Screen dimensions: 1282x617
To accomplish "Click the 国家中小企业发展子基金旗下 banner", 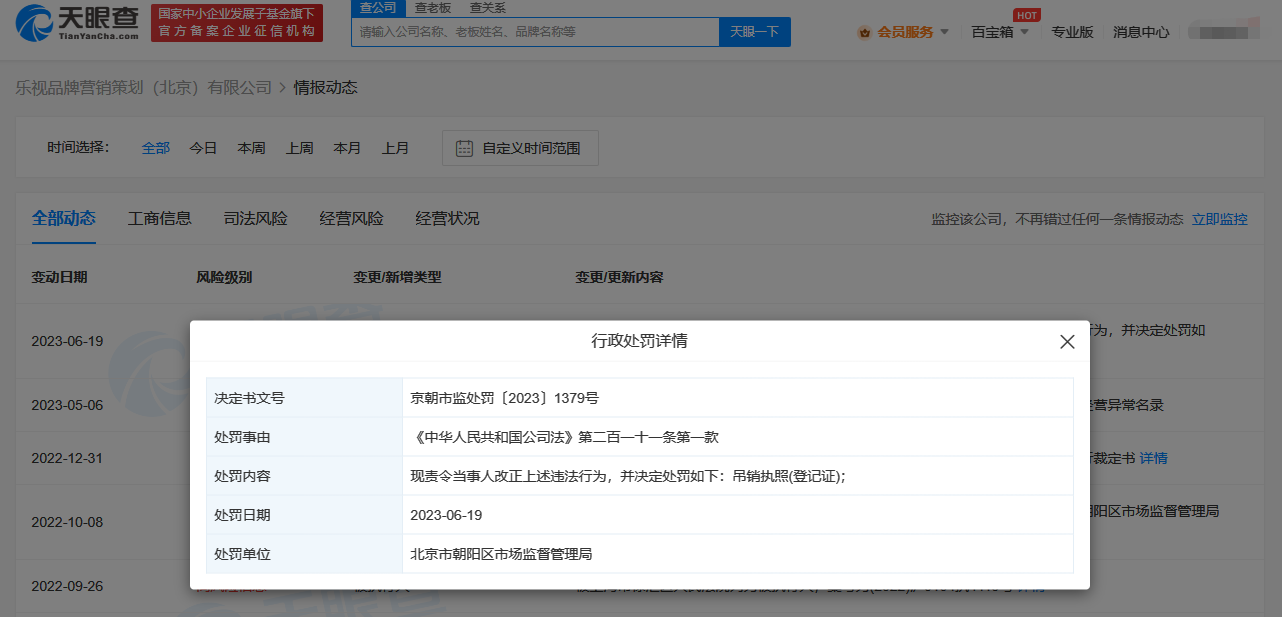I will click(x=238, y=22).
